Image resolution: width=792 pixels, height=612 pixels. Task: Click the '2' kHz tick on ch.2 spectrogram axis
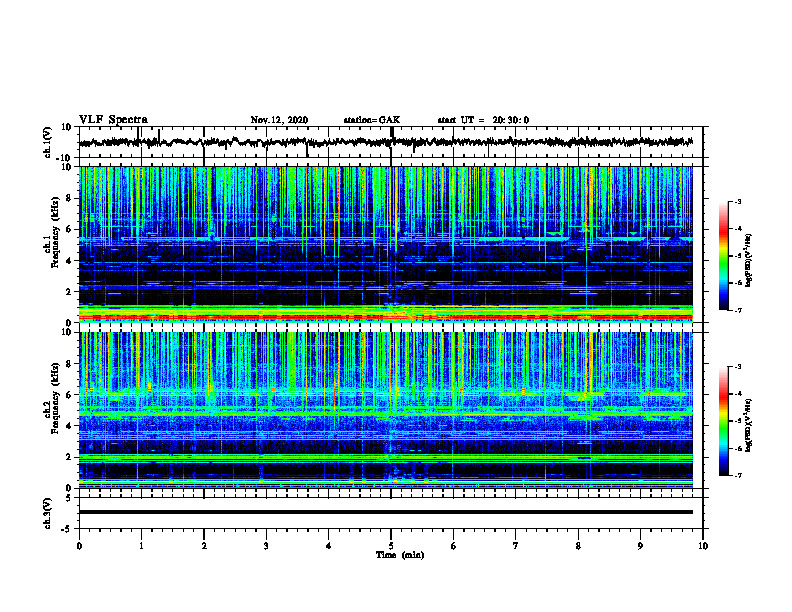click(x=70, y=457)
